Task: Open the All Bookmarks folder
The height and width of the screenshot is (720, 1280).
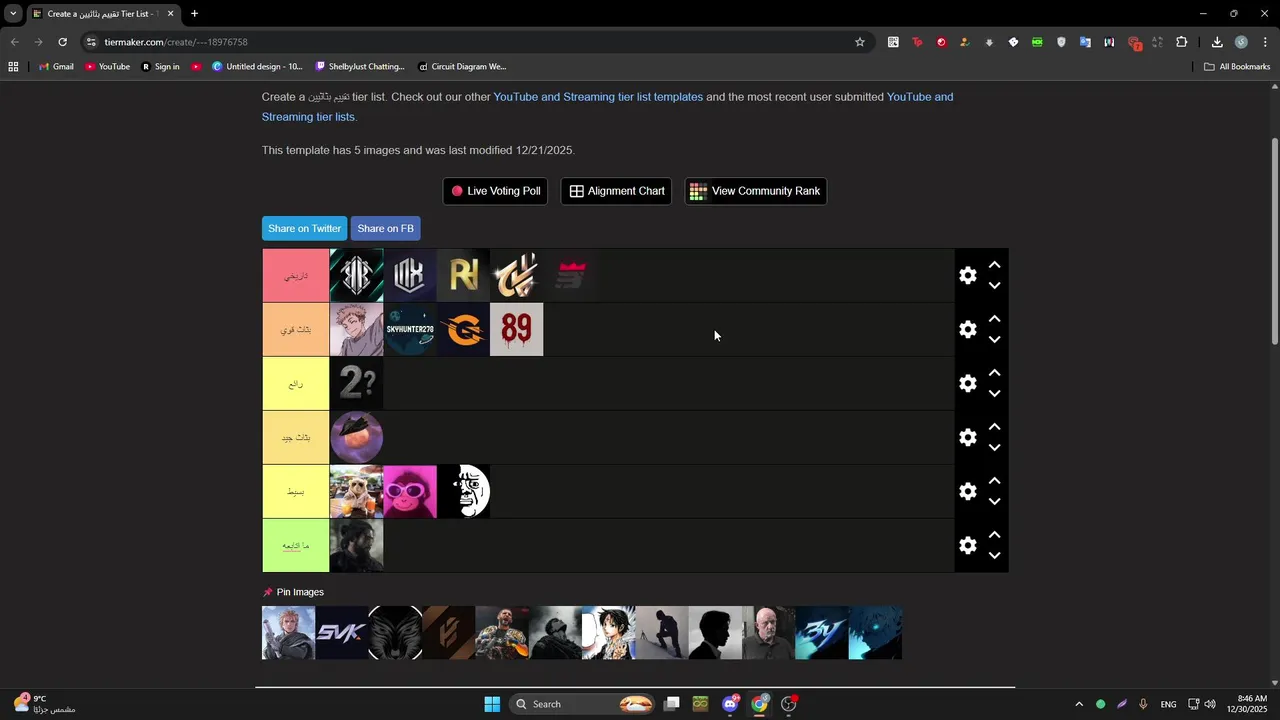Action: pyautogui.click(x=1237, y=67)
